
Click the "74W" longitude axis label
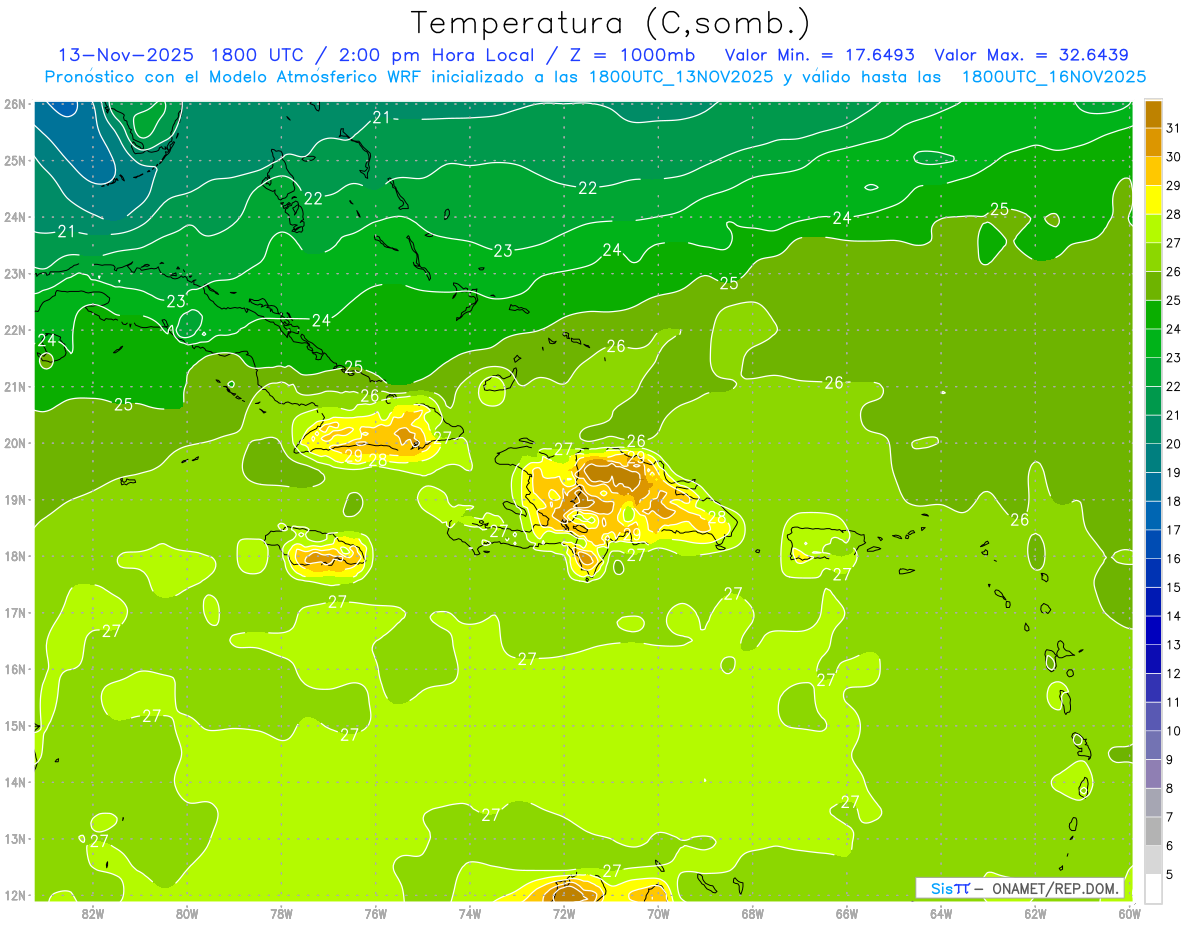tap(470, 912)
